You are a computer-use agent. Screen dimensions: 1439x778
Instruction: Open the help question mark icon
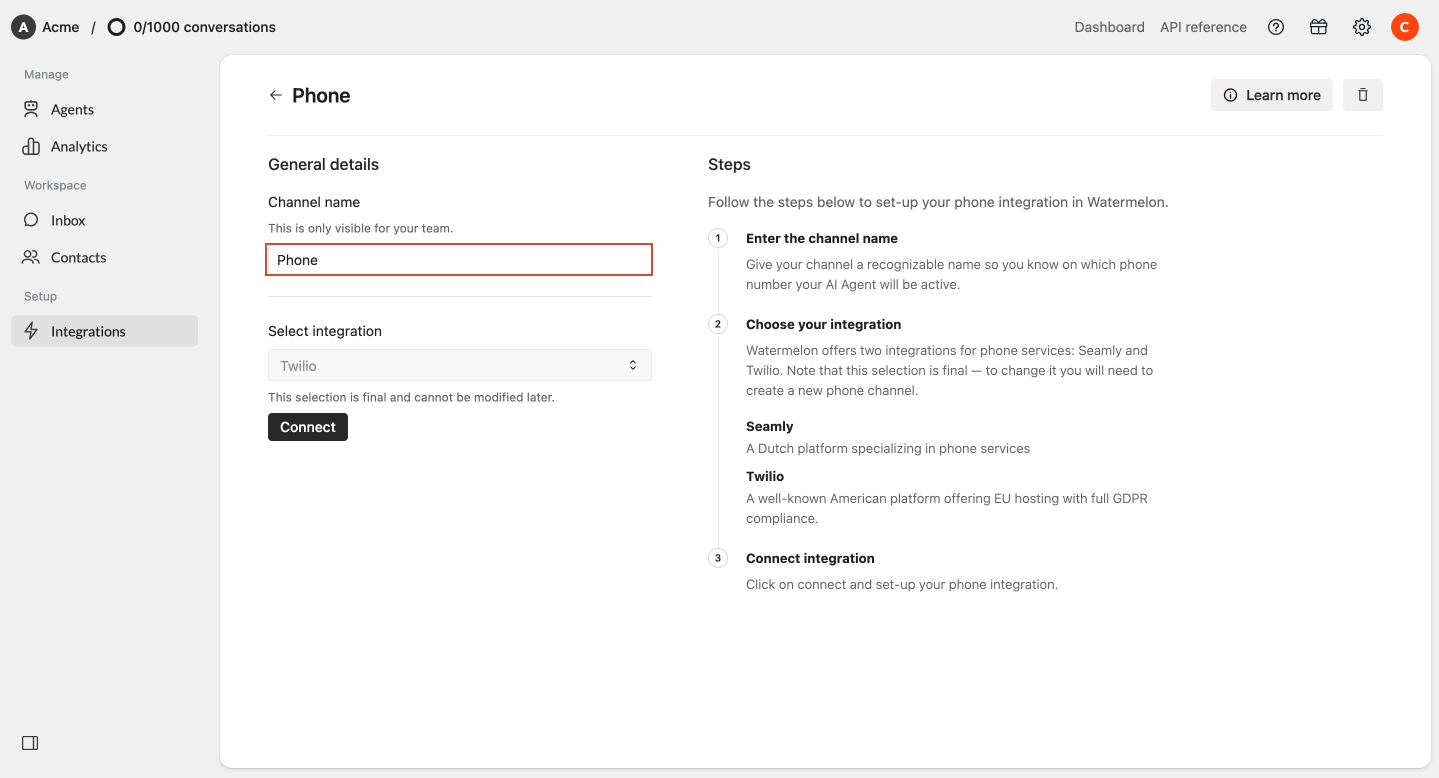[x=1276, y=27]
